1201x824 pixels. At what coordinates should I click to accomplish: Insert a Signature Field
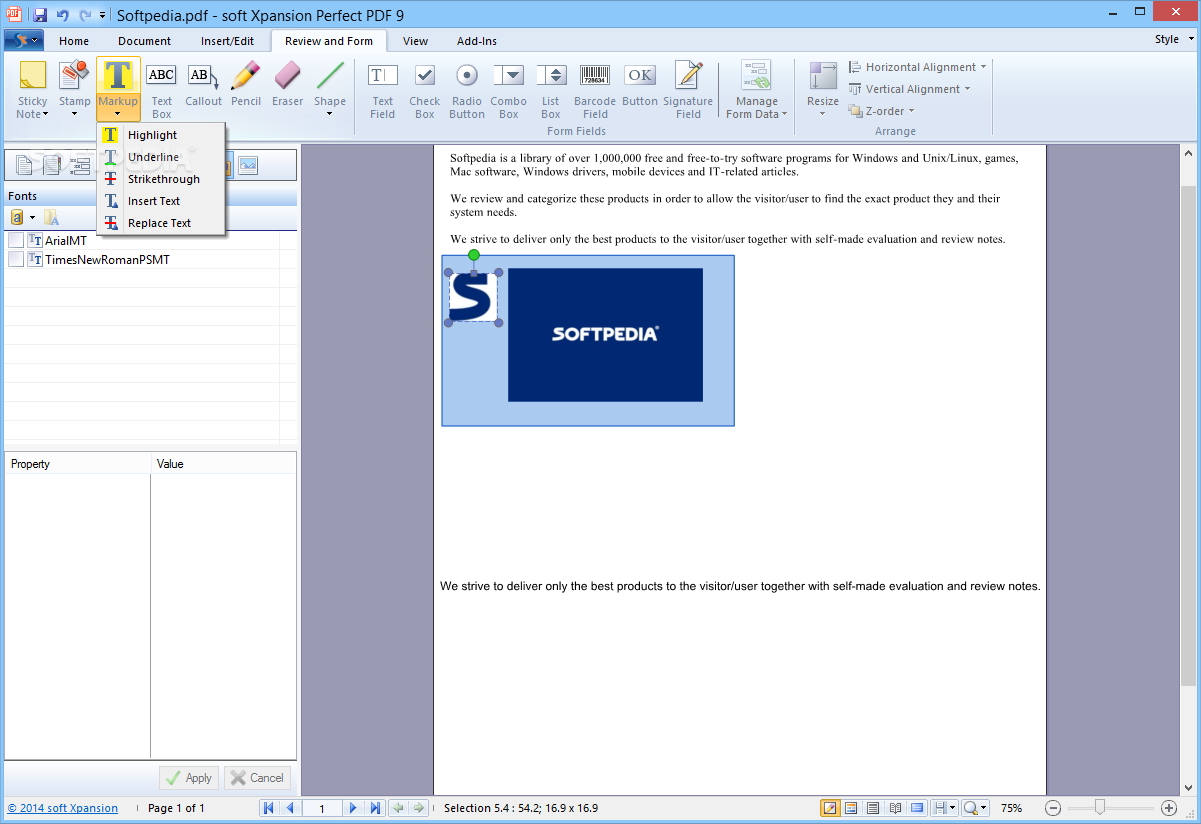688,90
